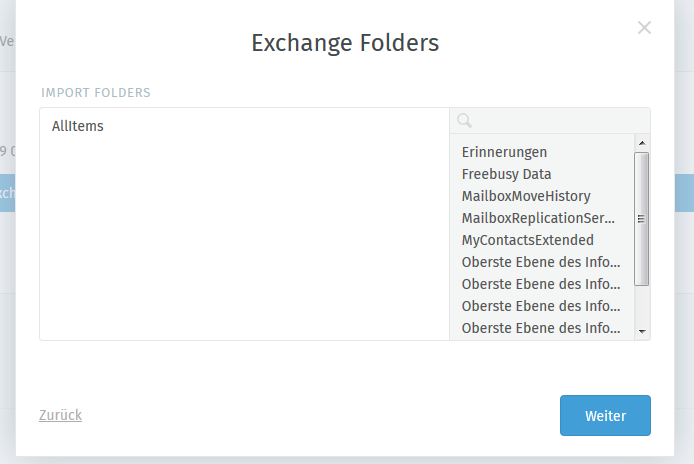Click scrollbar track below the thumb

pos(642,305)
